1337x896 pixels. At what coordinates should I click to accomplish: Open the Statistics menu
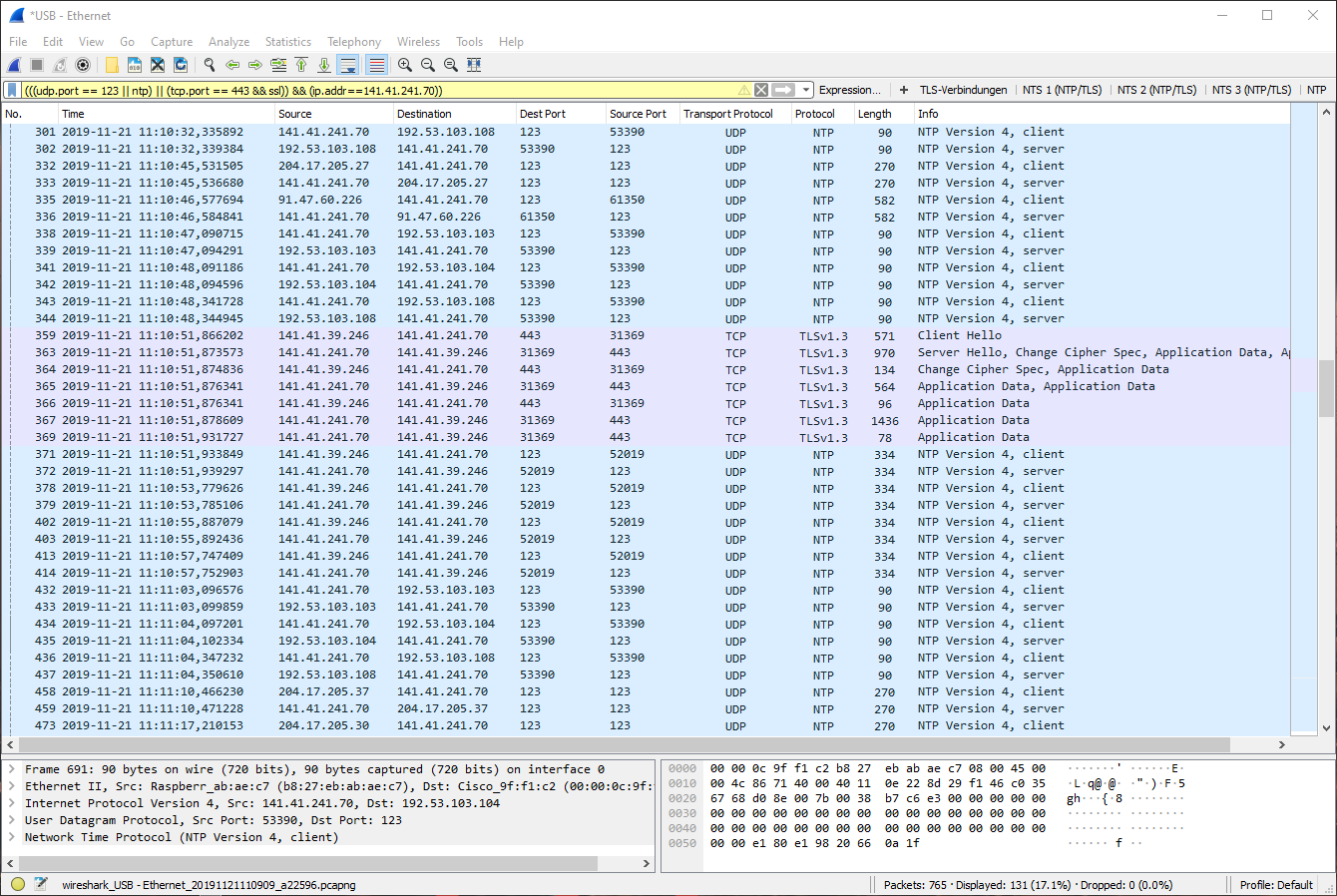[287, 42]
